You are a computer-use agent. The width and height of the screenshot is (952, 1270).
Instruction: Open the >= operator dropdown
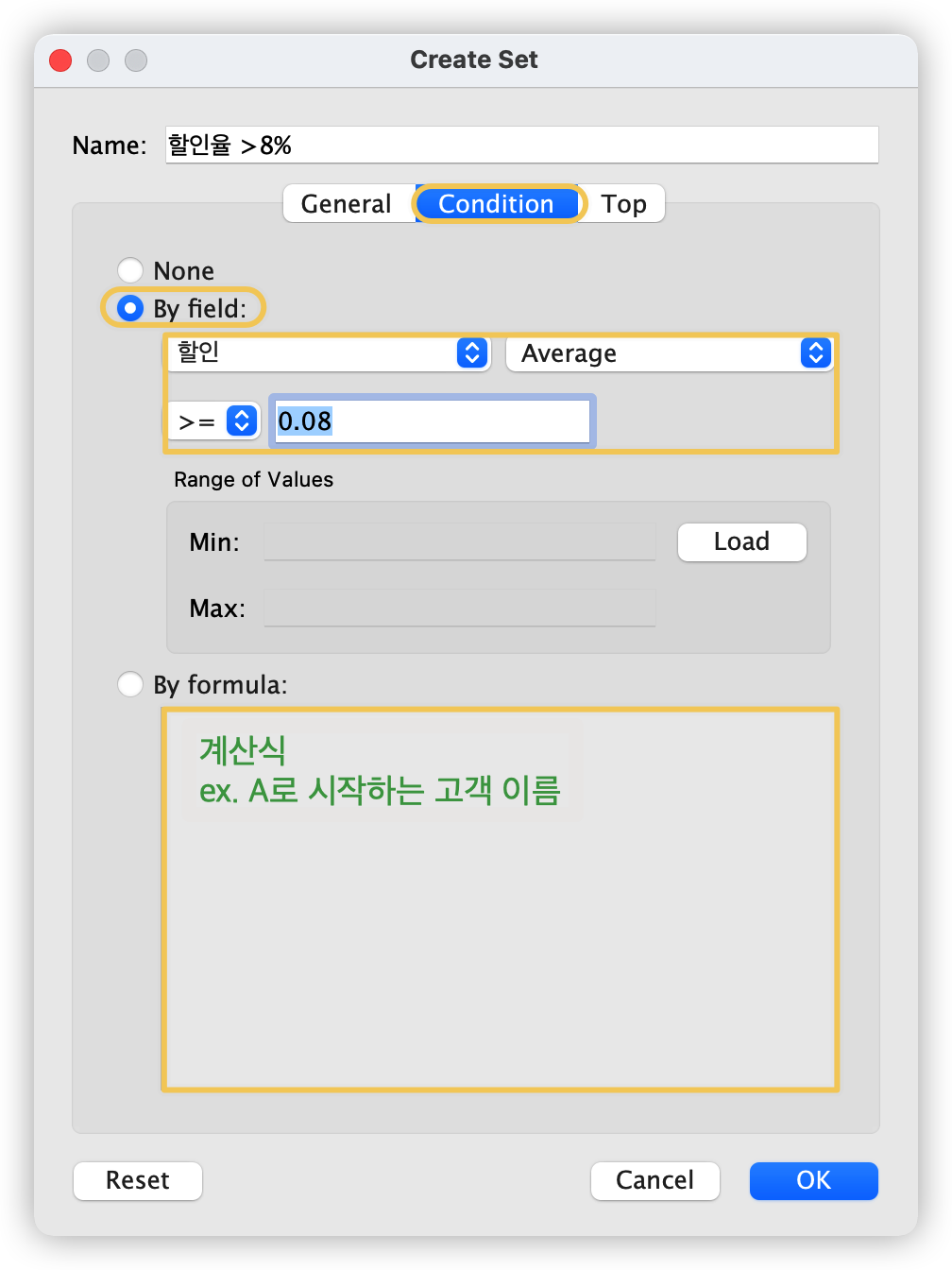[x=214, y=421]
